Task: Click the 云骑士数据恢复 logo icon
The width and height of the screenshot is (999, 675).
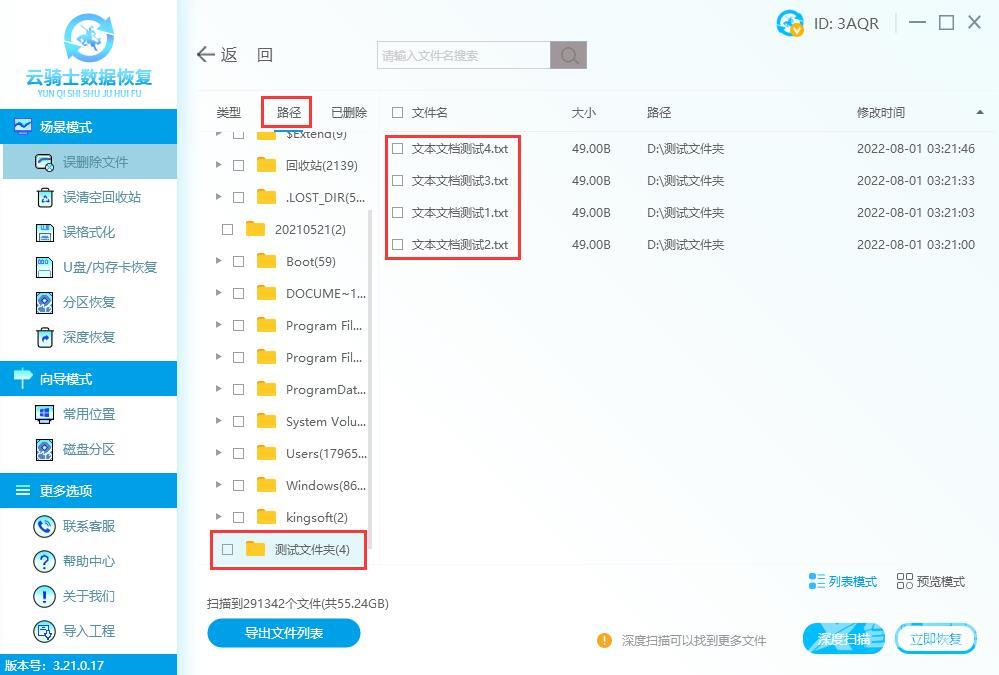Action: (x=89, y=39)
